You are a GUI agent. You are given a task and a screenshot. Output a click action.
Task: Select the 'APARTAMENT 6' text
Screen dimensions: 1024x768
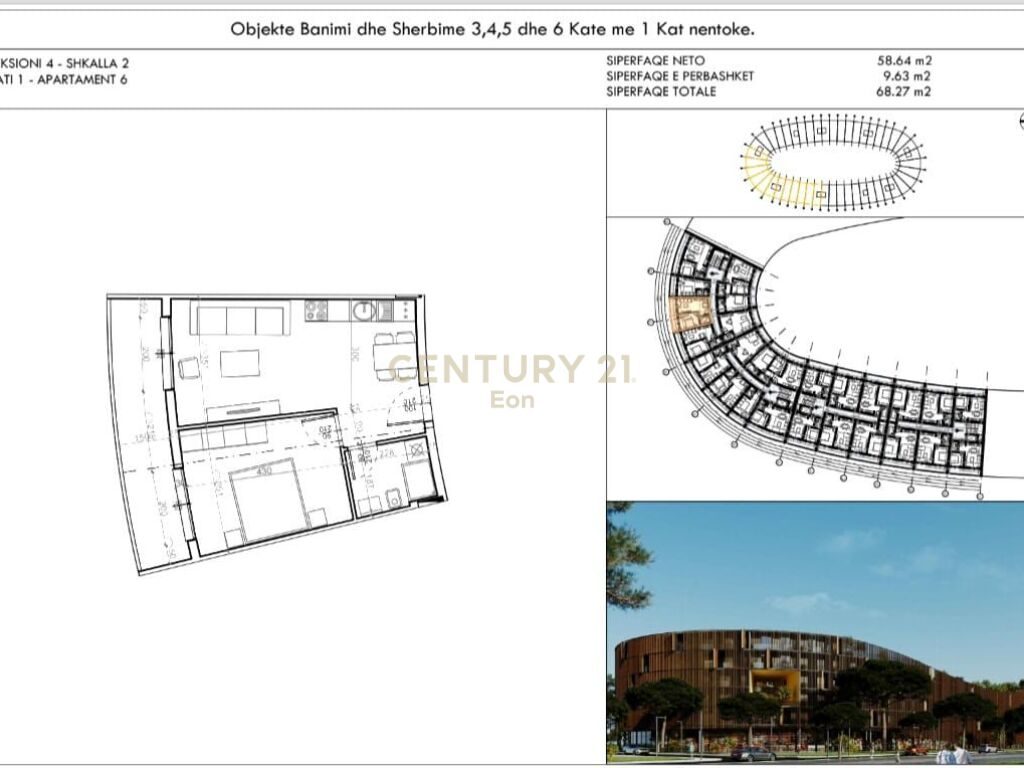coord(82,80)
